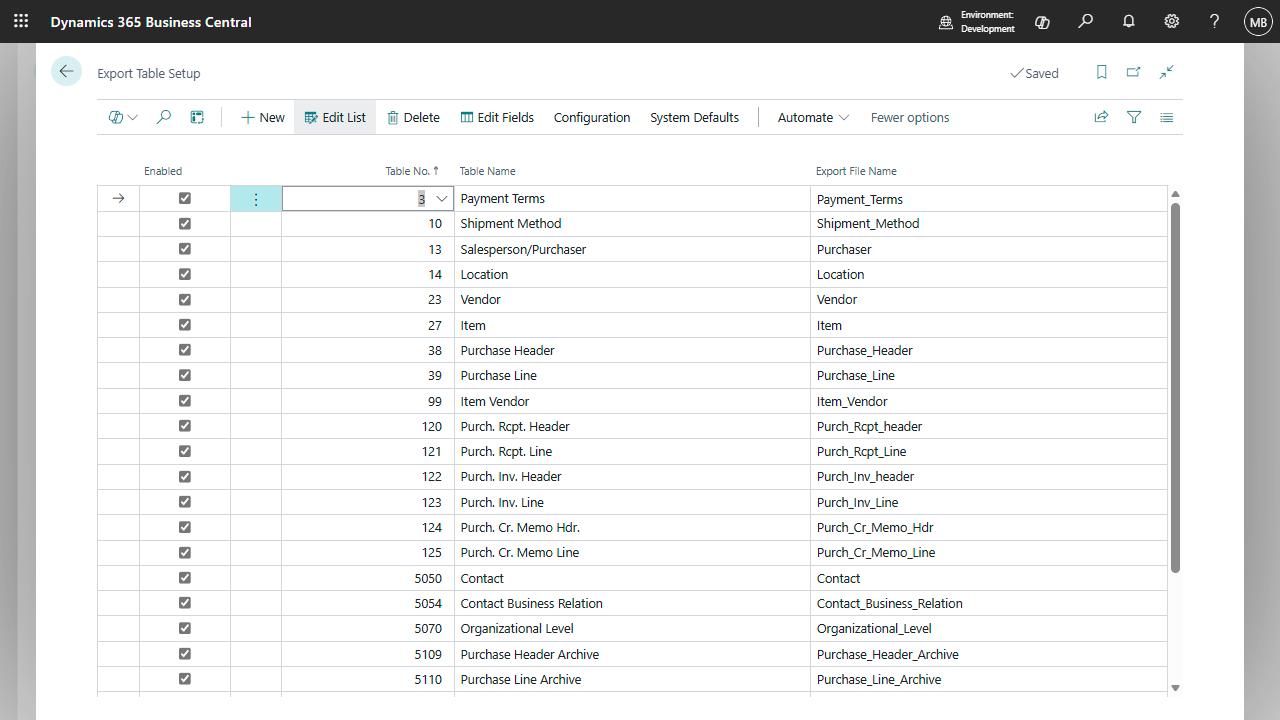Toggle Enabled checkbox for Purchase Header
1280x720 pixels.
click(185, 350)
